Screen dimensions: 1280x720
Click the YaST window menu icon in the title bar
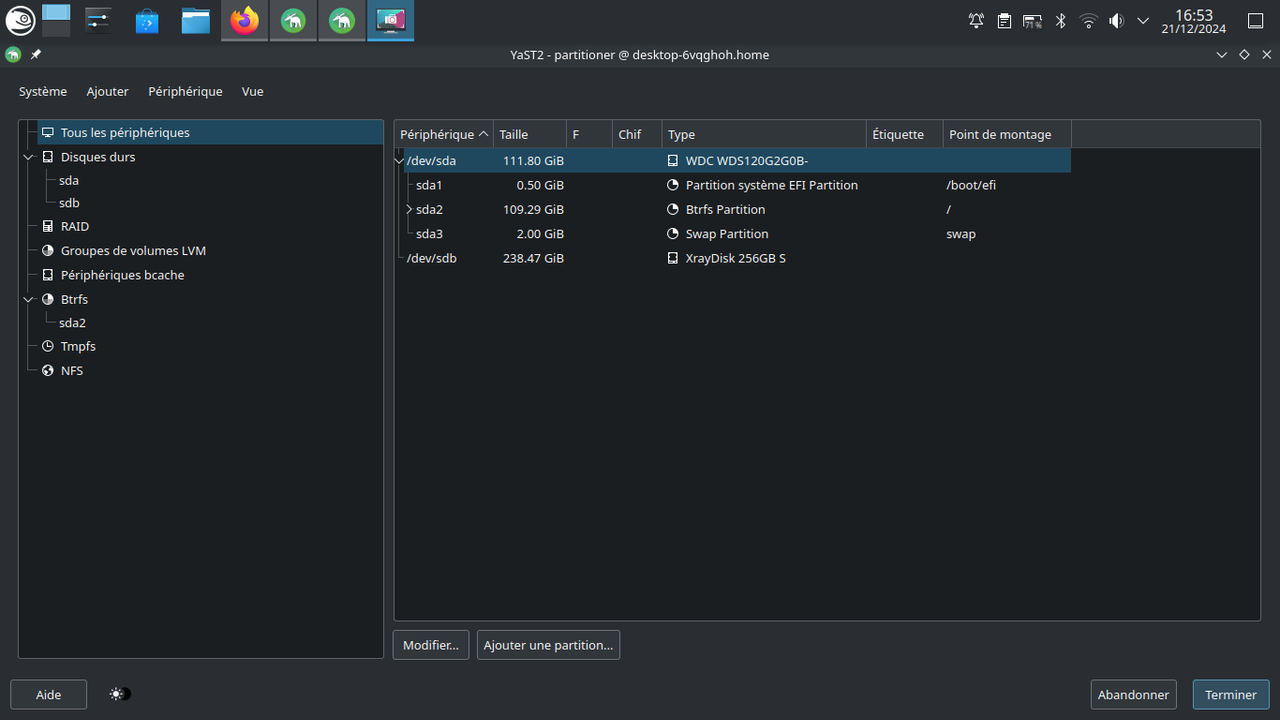pos(13,55)
